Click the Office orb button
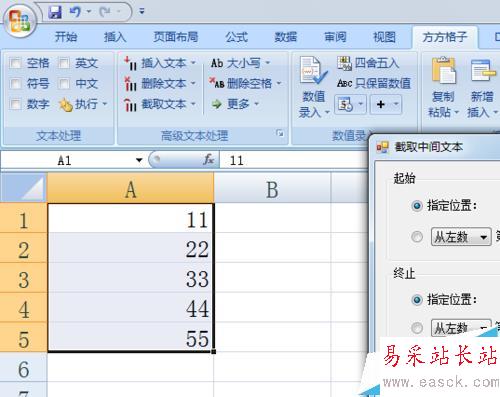 click(19, 21)
